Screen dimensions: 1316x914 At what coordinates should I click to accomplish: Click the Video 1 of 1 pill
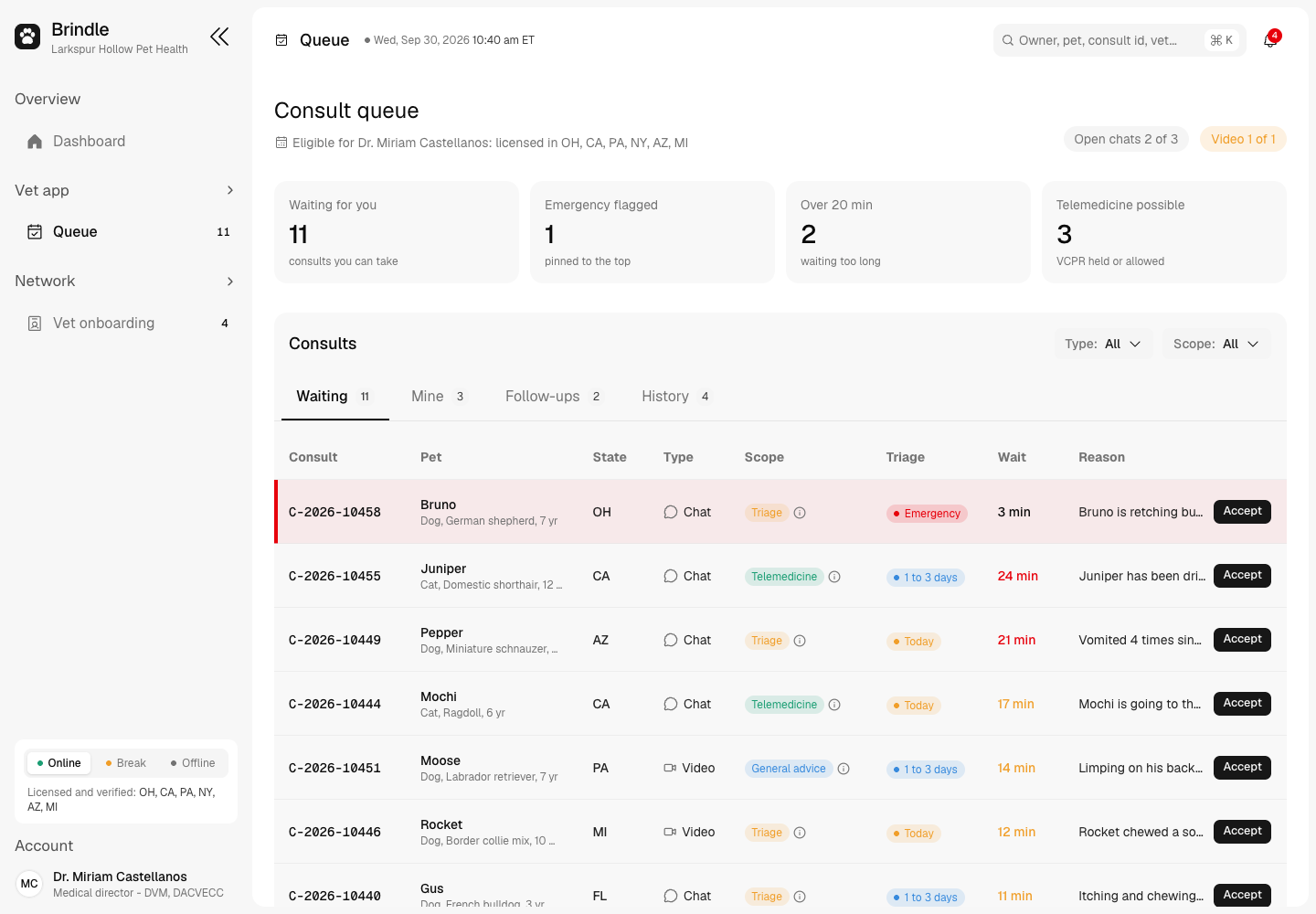1243,139
